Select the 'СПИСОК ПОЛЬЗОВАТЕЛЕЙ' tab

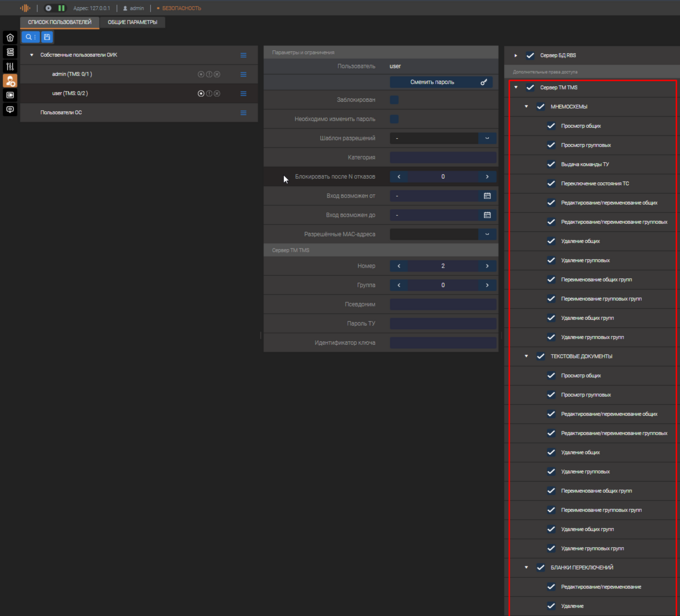(x=59, y=22)
